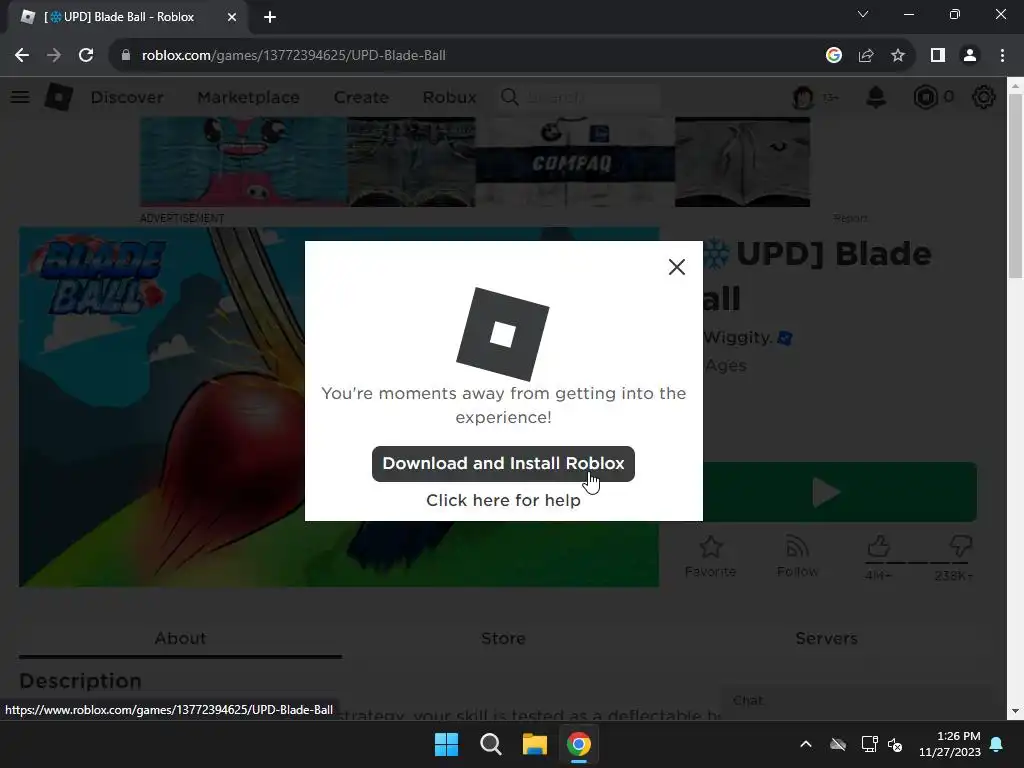Image resolution: width=1024 pixels, height=768 pixels.
Task: Switch to the About tab
Action: coord(180,638)
